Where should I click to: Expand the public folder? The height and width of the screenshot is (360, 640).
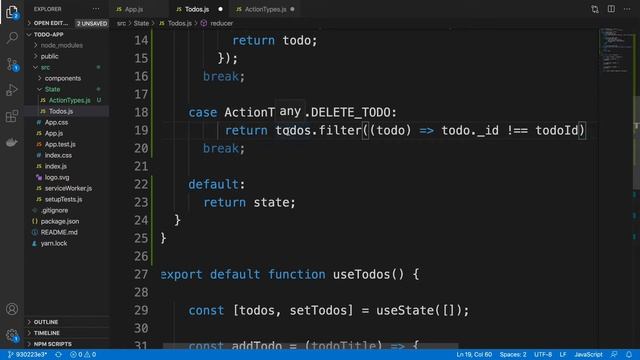tap(49, 56)
